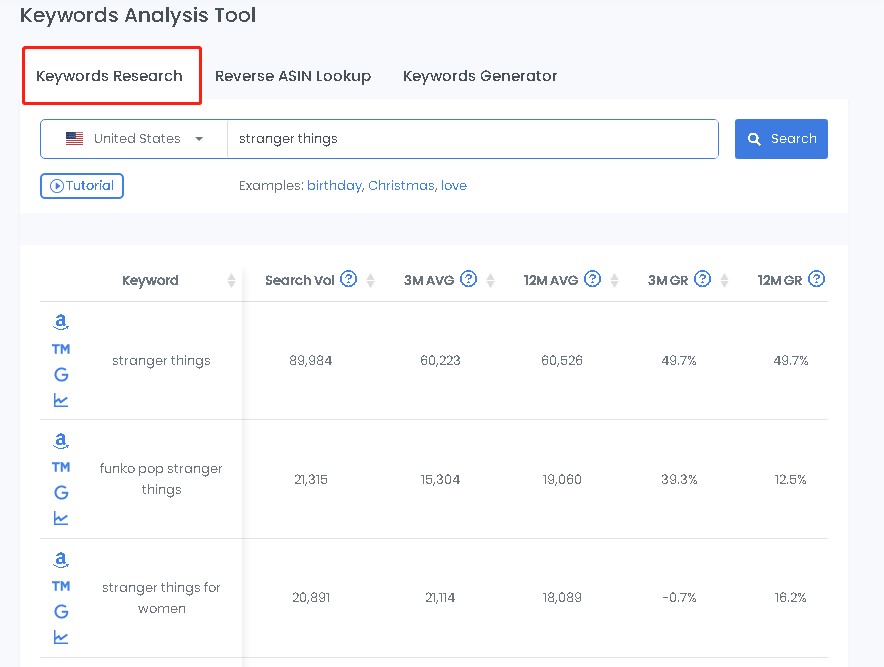Click the blue Search button

coord(781,139)
